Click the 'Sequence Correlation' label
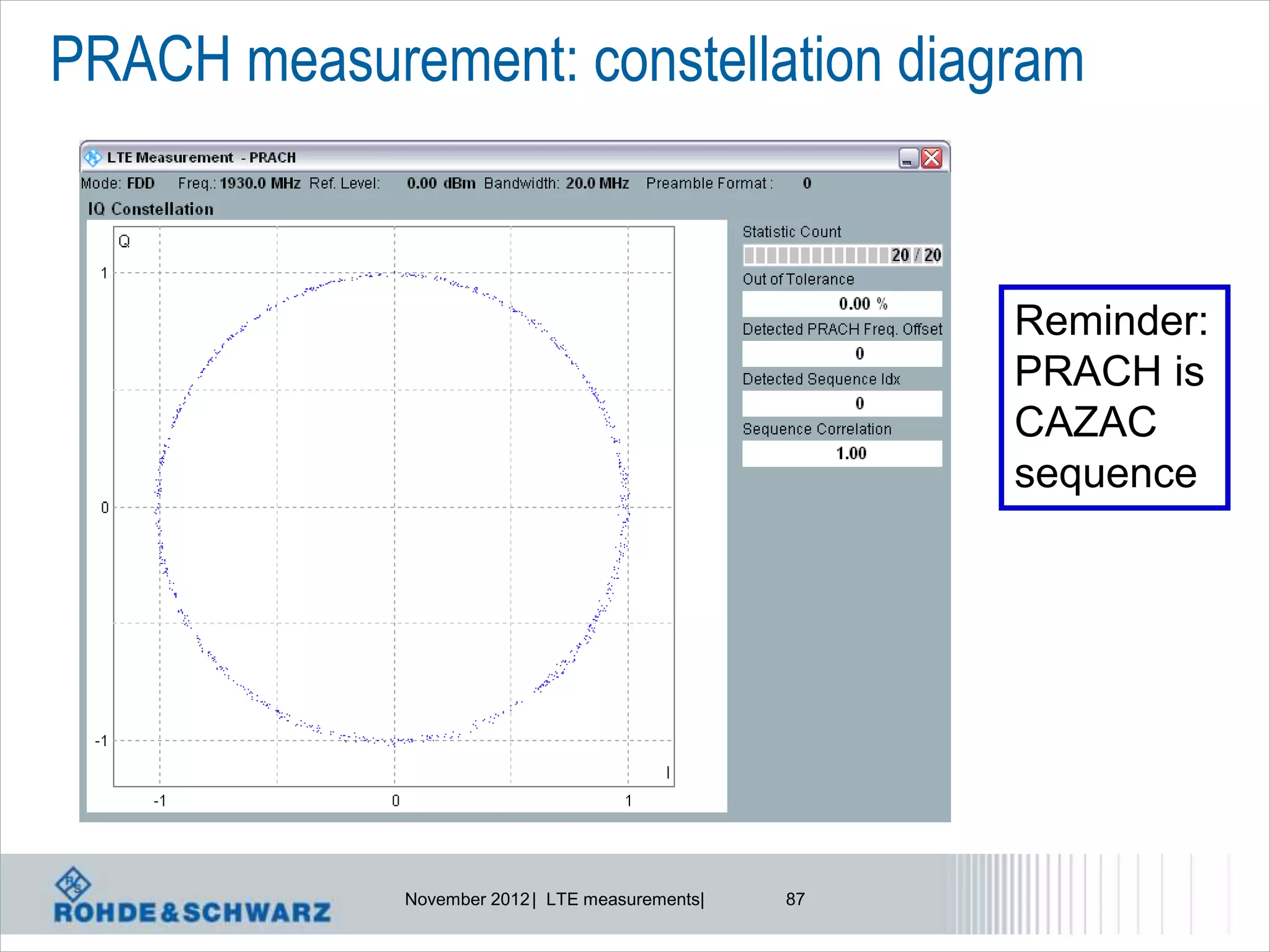The image size is (1270, 952). (817, 429)
